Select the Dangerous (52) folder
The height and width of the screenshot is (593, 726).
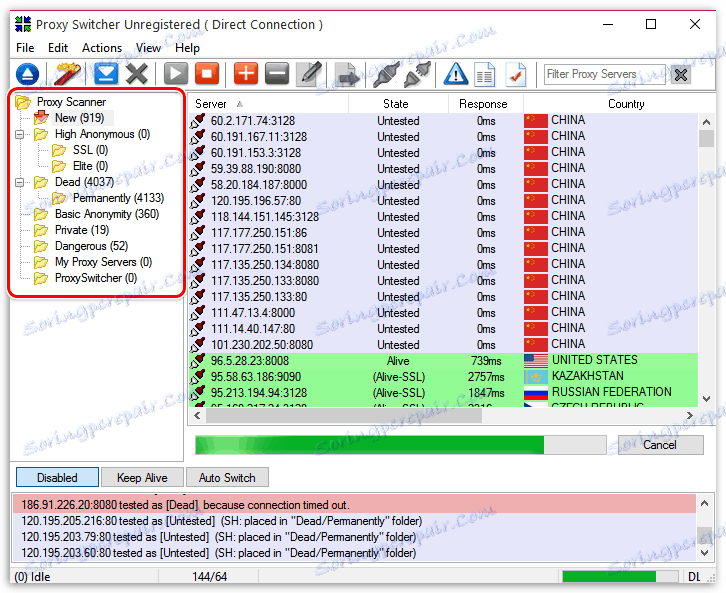tap(91, 246)
